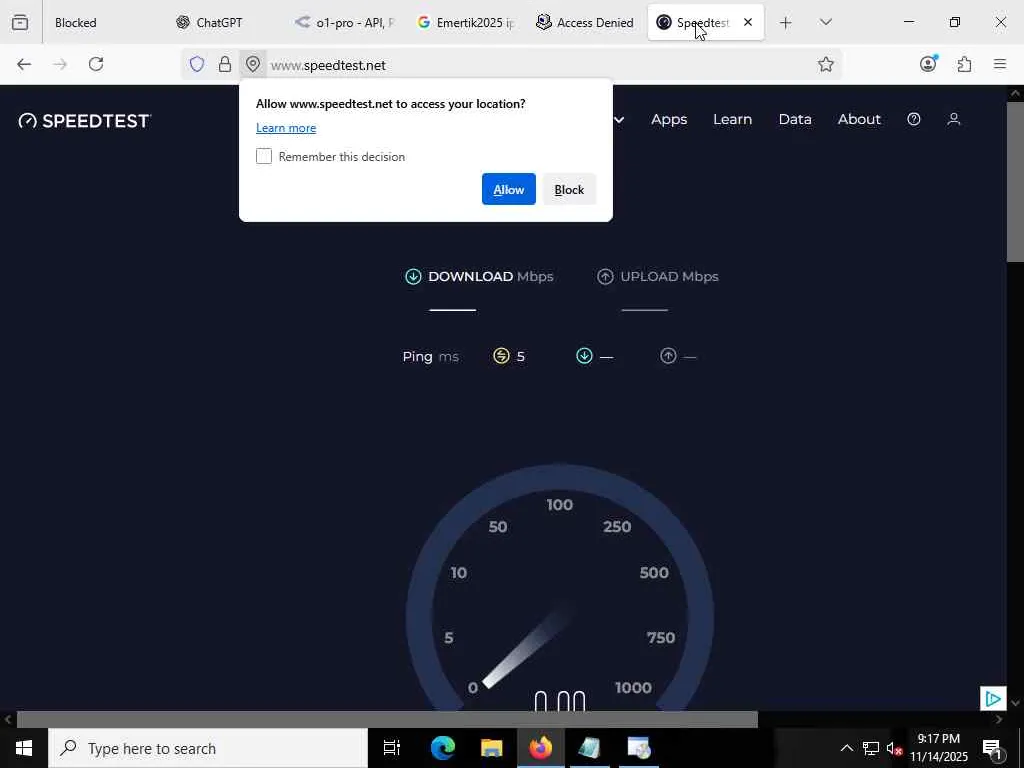Click the Speedtest logo

pyautogui.click(x=85, y=121)
